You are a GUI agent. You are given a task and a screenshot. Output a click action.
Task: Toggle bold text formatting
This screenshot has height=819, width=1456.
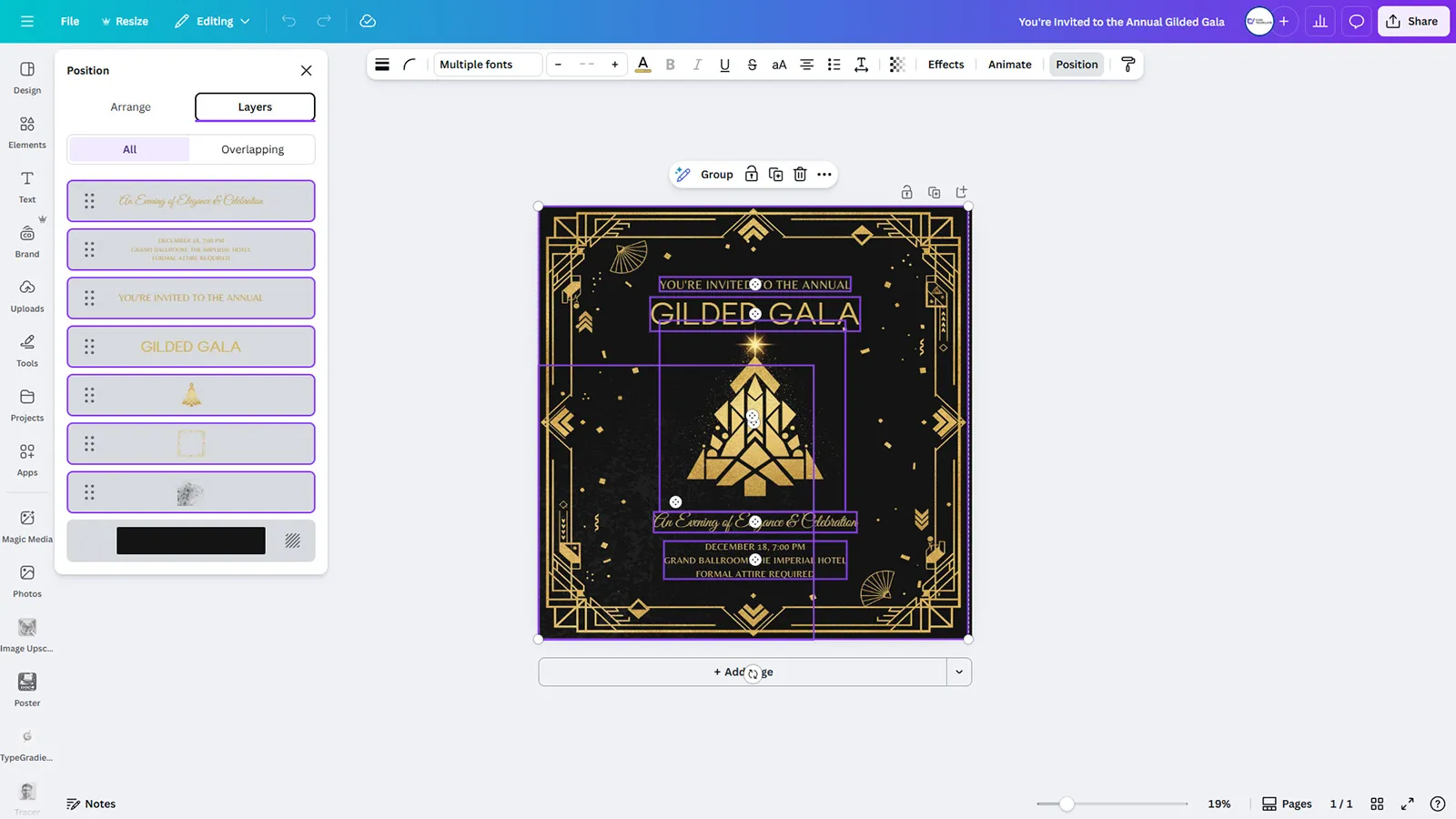coord(670,65)
